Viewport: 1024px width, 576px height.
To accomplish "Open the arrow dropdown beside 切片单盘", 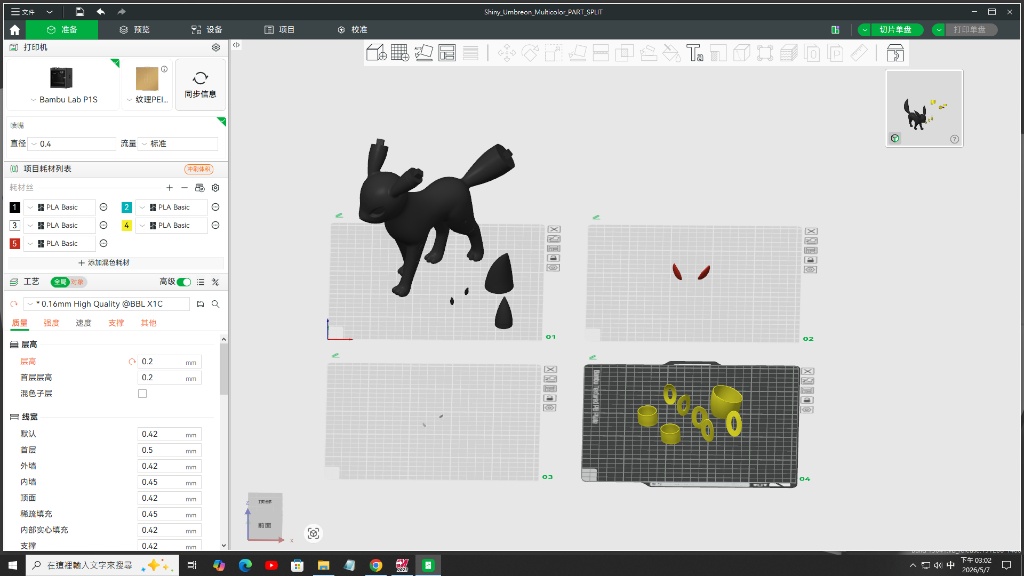I will (x=865, y=30).
